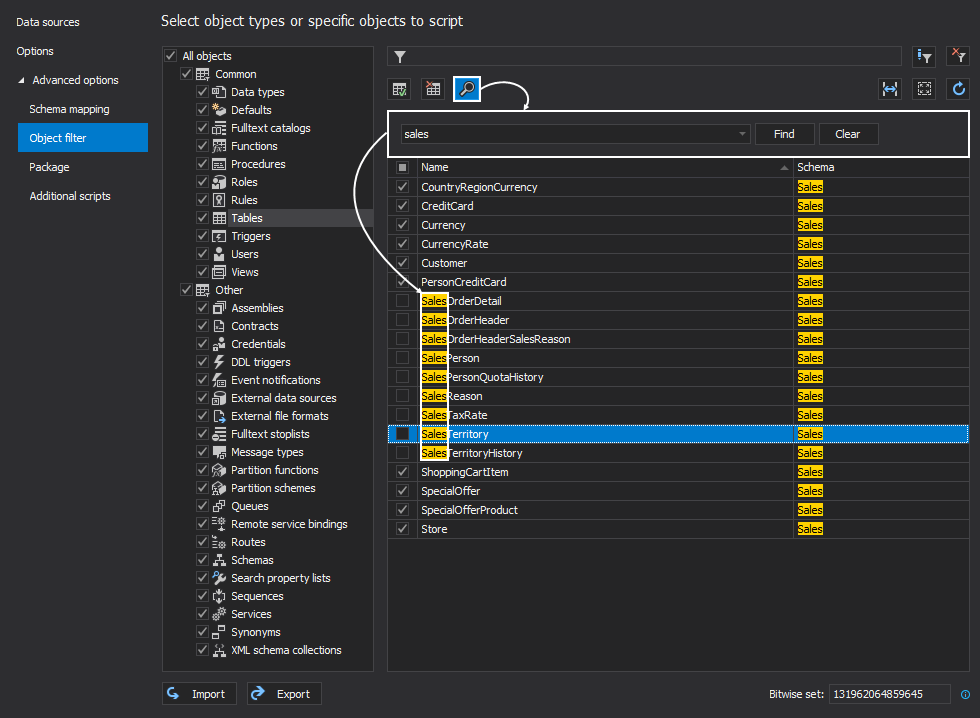The image size is (980, 718).
Task: Click the refresh icon in toolbar
Action: [958, 89]
